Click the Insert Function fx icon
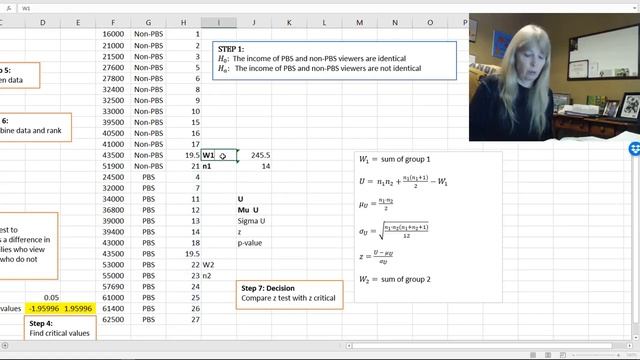 (x=9, y=8)
